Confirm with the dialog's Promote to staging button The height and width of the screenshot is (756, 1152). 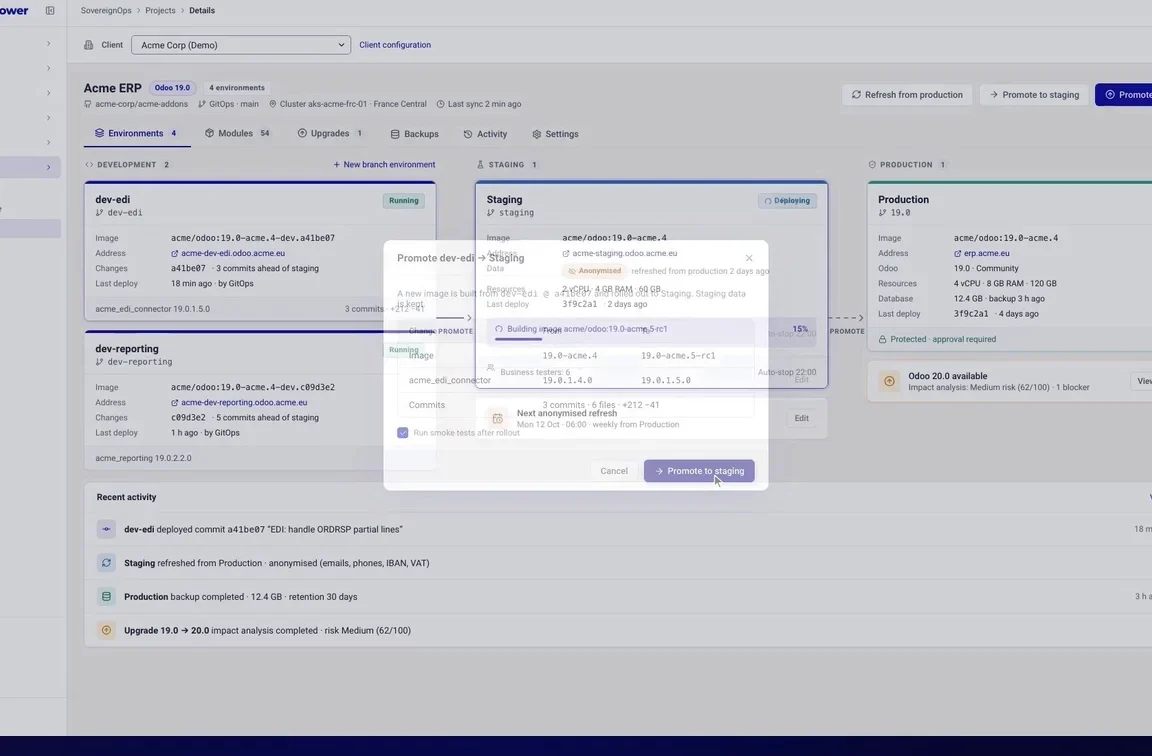pyautogui.click(x=699, y=471)
